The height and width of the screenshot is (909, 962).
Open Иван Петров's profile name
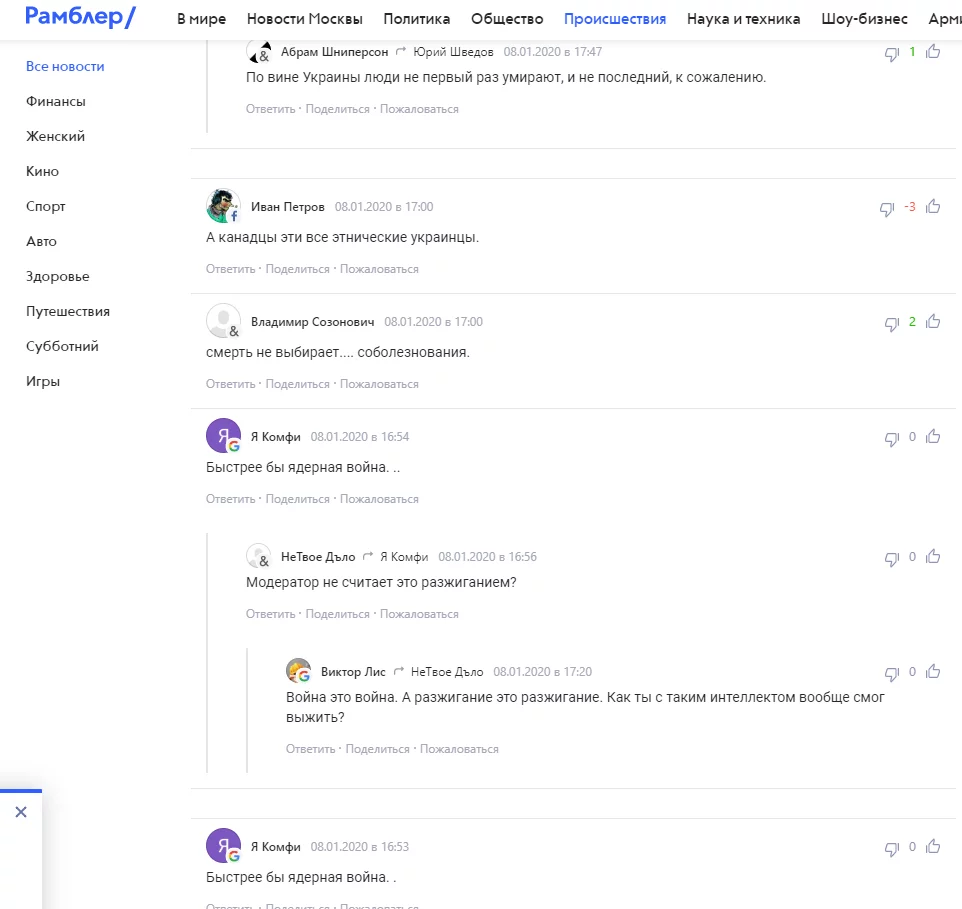click(288, 207)
